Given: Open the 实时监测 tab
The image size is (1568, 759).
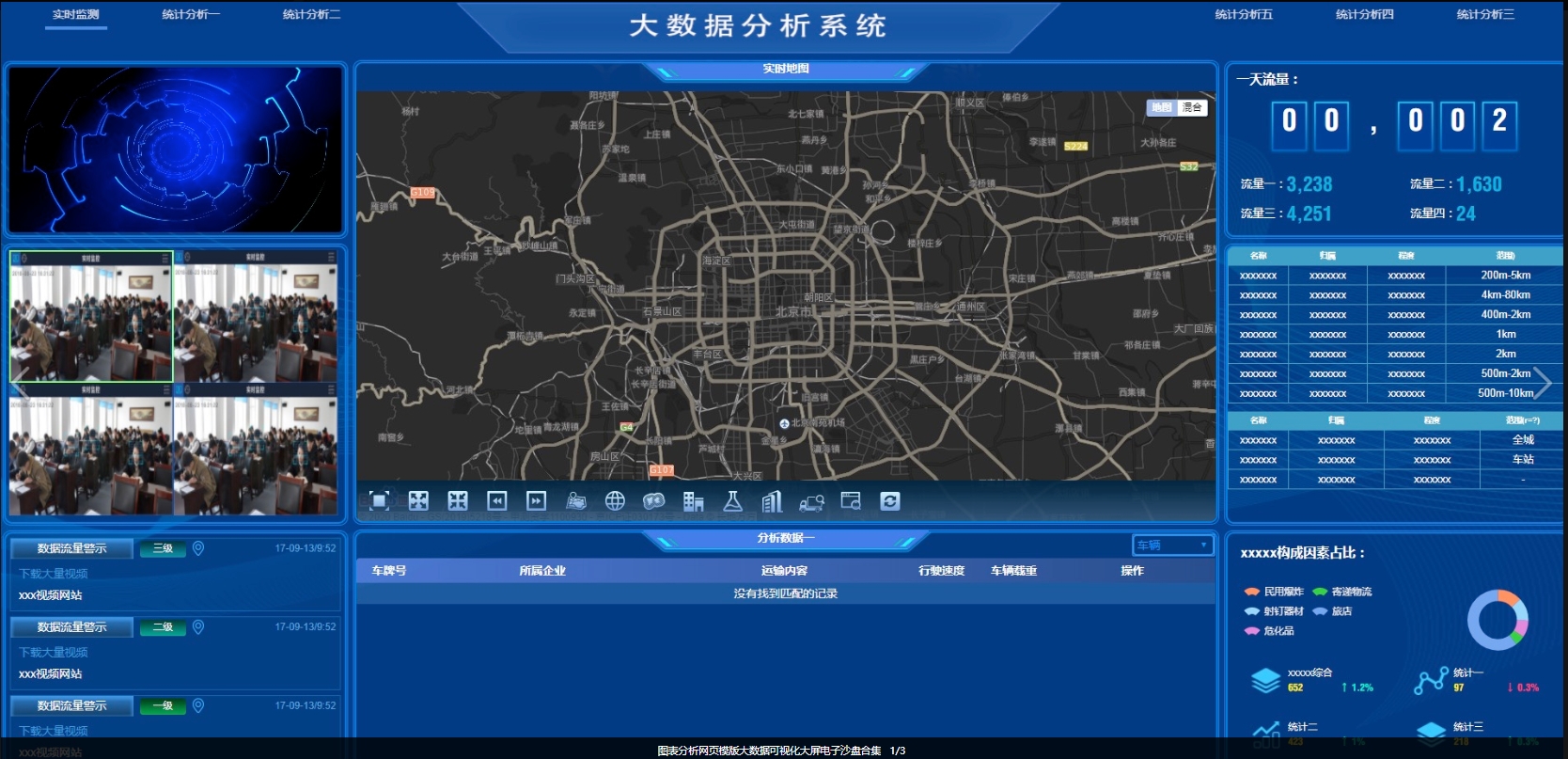Looking at the screenshot, I should point(76,15).
